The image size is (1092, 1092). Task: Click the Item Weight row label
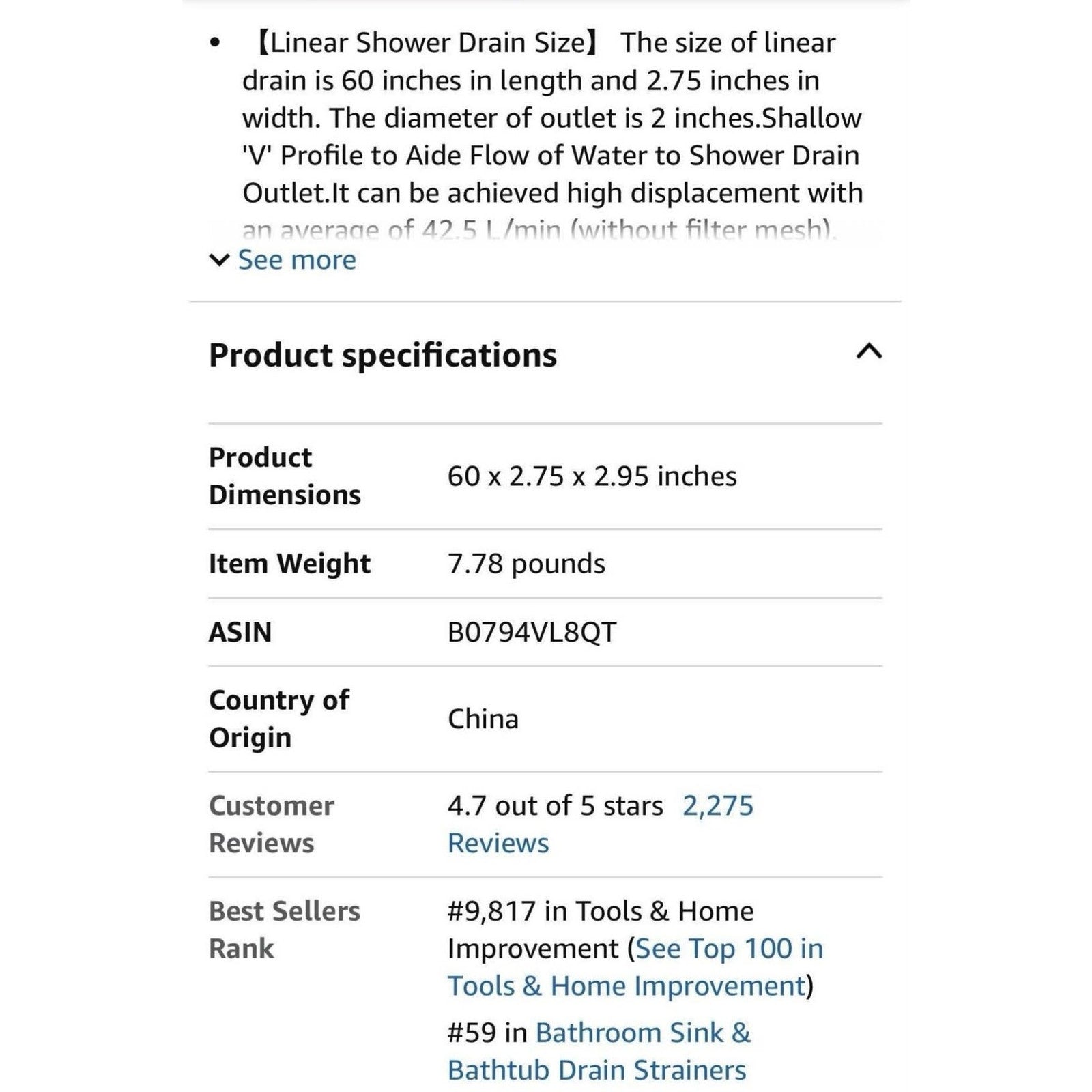pos(289,564)
